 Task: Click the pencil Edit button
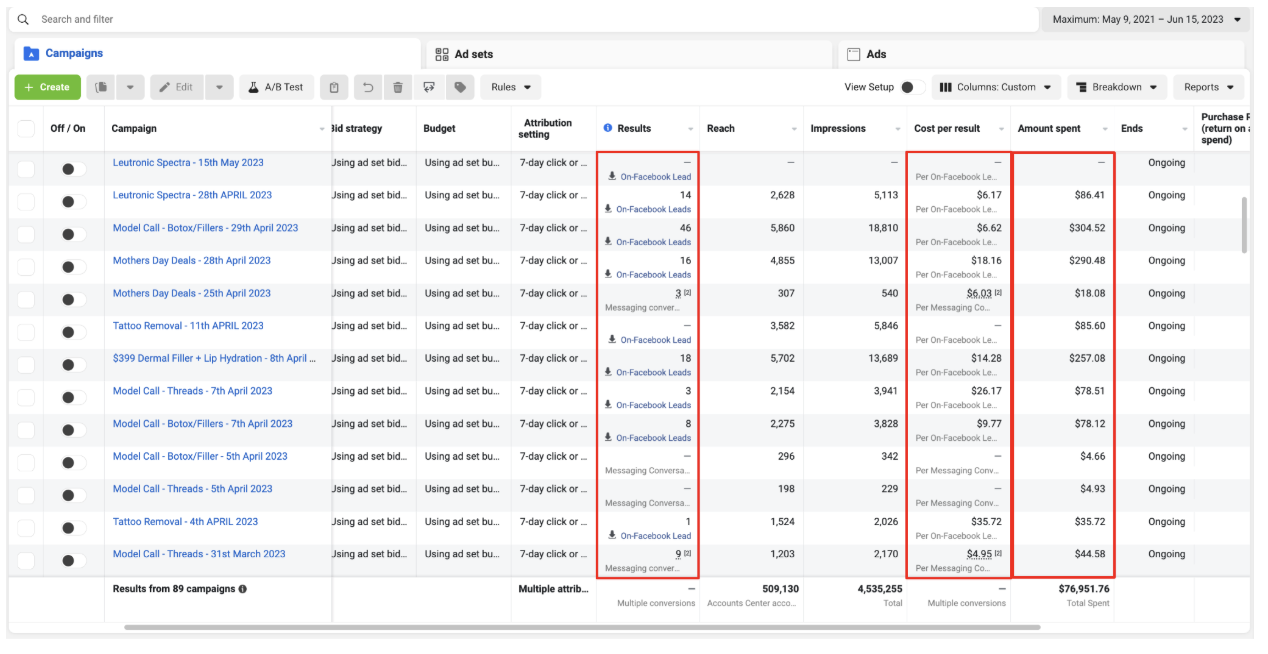click(x=177, y=87)
